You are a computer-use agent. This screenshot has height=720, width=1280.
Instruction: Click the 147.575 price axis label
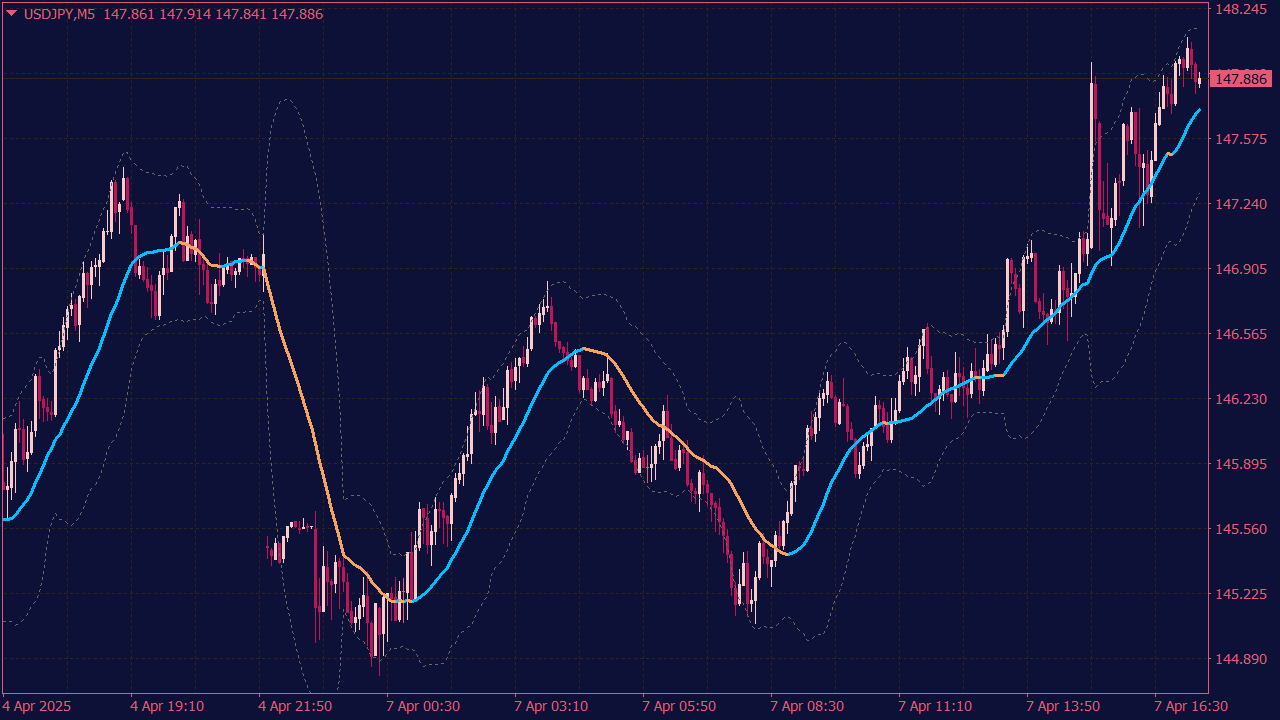(1240, 139)
